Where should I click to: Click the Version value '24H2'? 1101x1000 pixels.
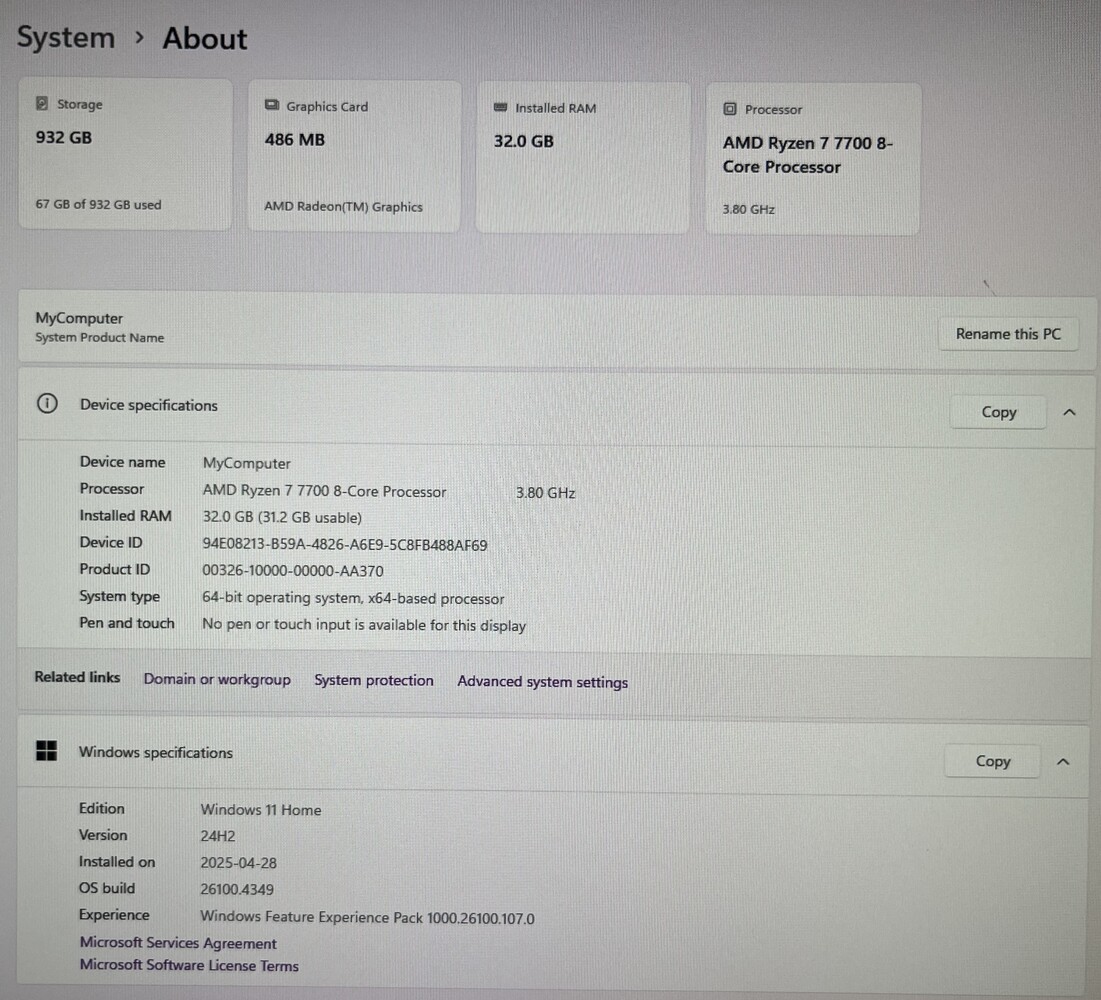pyautogui.click(x=218, y=836)
